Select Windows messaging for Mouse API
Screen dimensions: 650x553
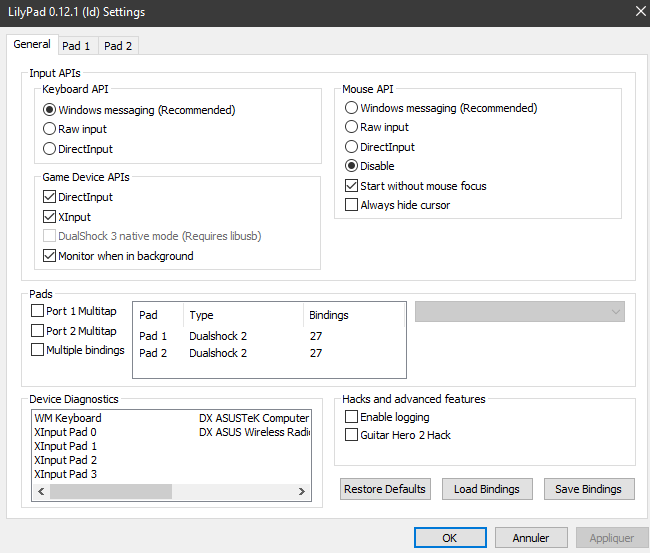(351, 108)
